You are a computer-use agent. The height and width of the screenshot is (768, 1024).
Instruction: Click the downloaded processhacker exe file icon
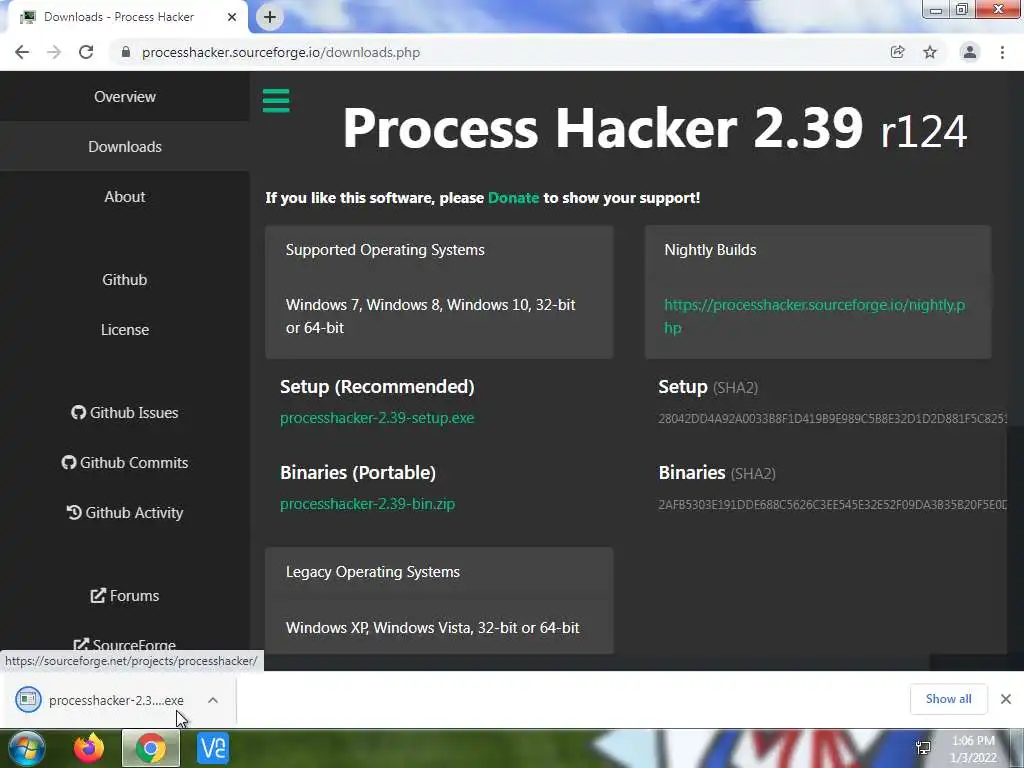coord(28,699)
